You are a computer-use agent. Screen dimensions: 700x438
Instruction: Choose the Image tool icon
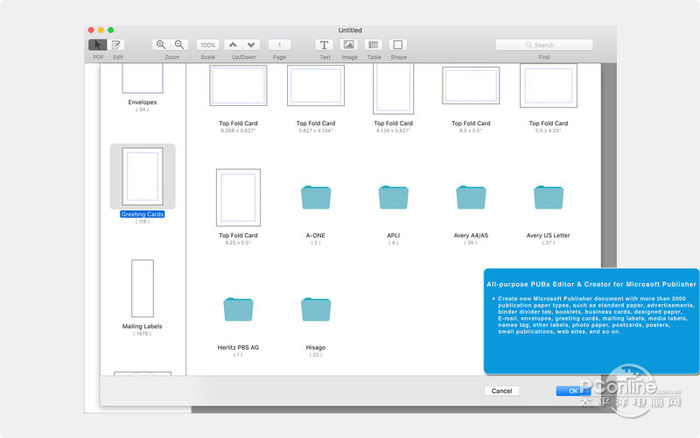(x=349, y=45)
